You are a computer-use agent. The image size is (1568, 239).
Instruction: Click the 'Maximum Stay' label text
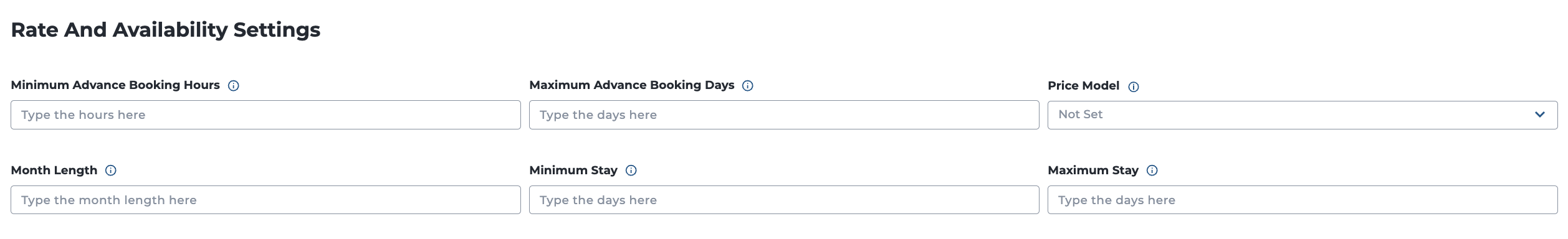pyautogui.click(x=1093, y=171)
